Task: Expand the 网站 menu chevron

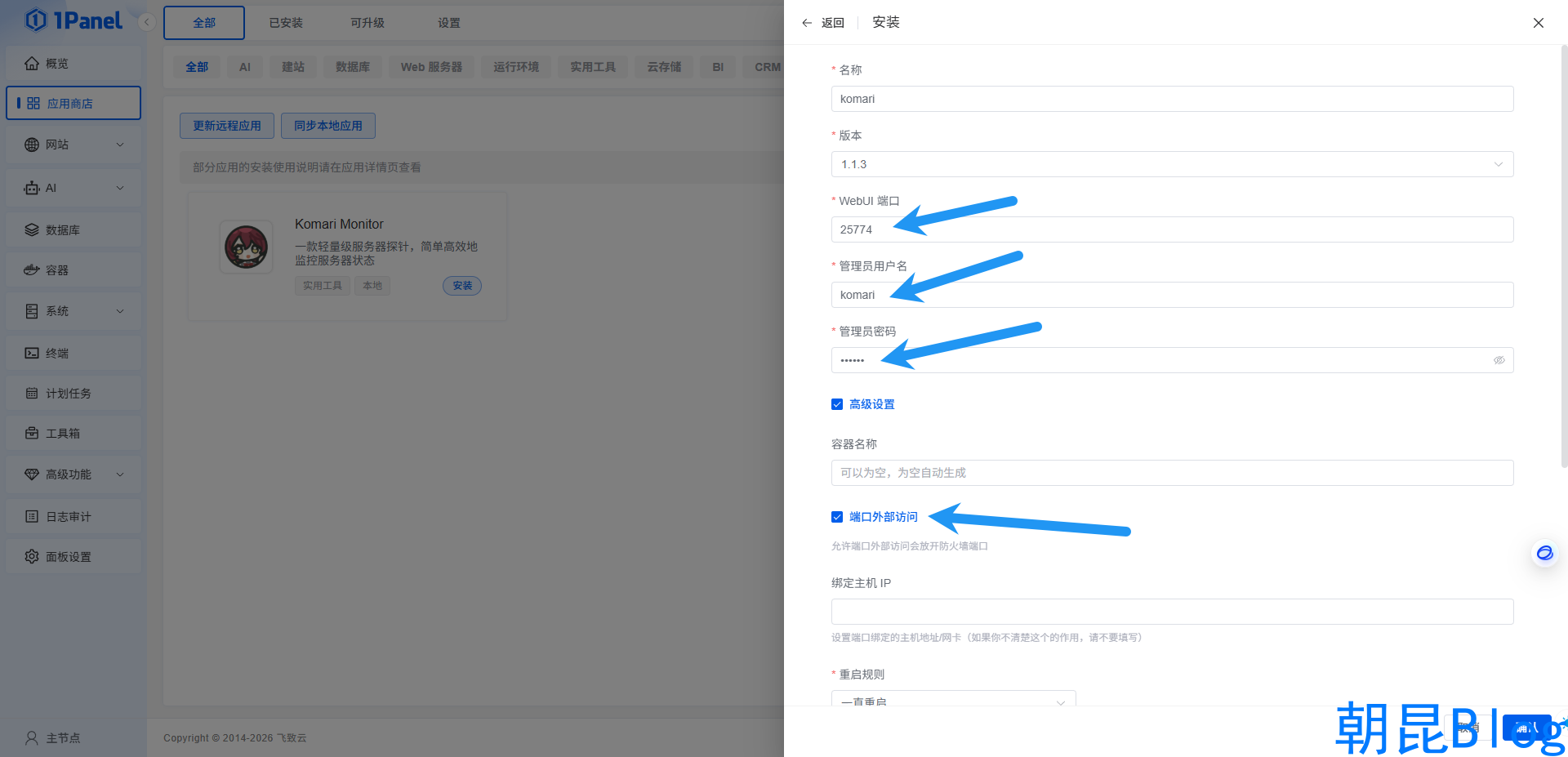Action: point(120,145)
